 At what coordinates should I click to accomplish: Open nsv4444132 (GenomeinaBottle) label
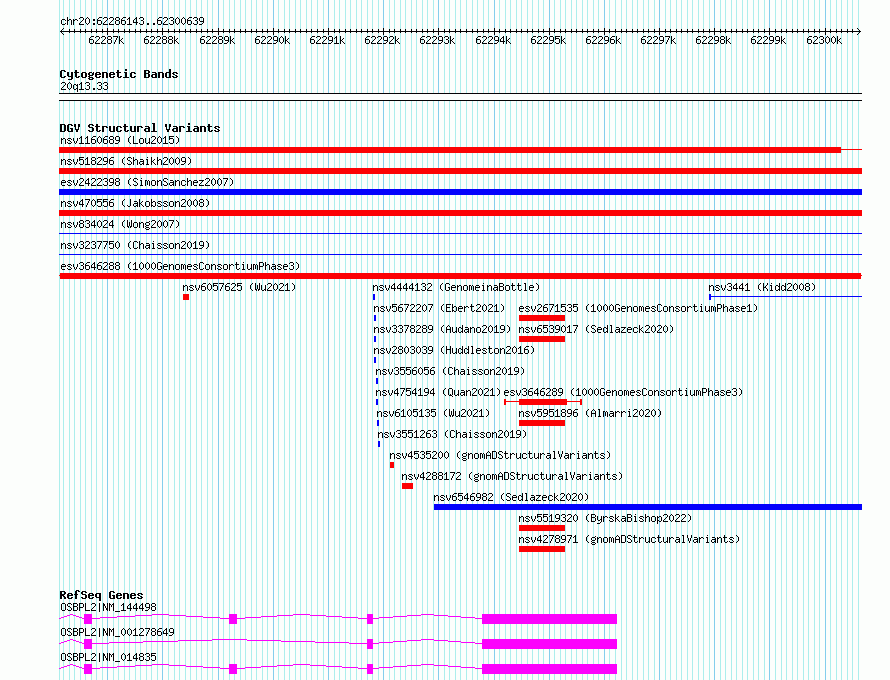coord(456,287)
